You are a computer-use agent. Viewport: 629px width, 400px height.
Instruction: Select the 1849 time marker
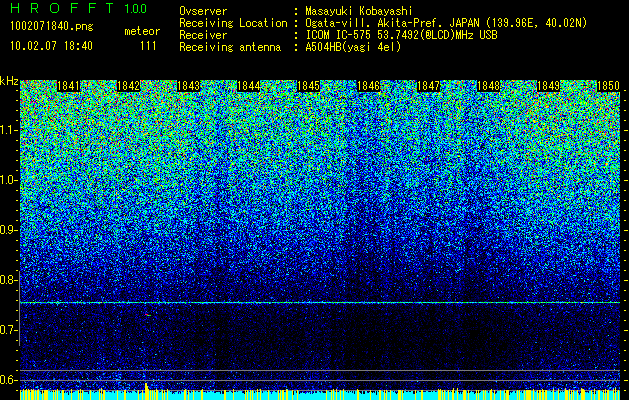548,86
